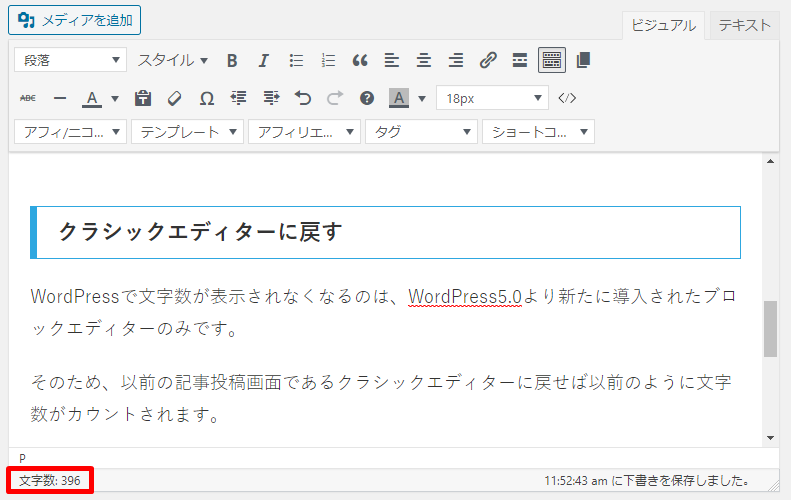Click the メディアを追加 button

(x=76, y=19)
